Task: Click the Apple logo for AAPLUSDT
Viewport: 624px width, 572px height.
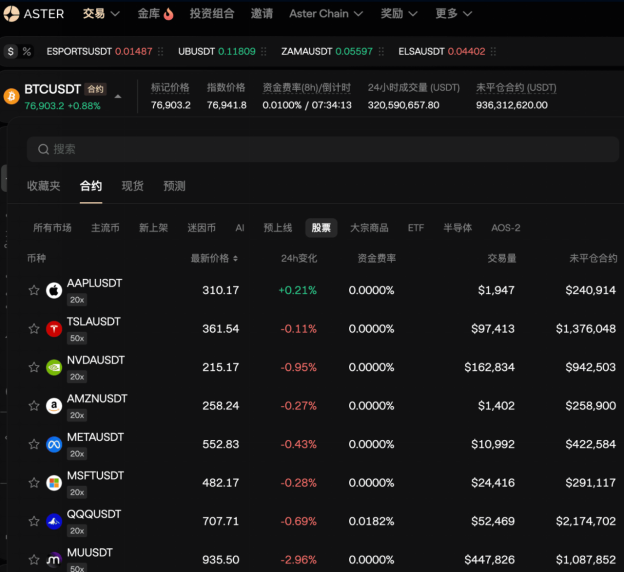Action: tap(54, 291)
